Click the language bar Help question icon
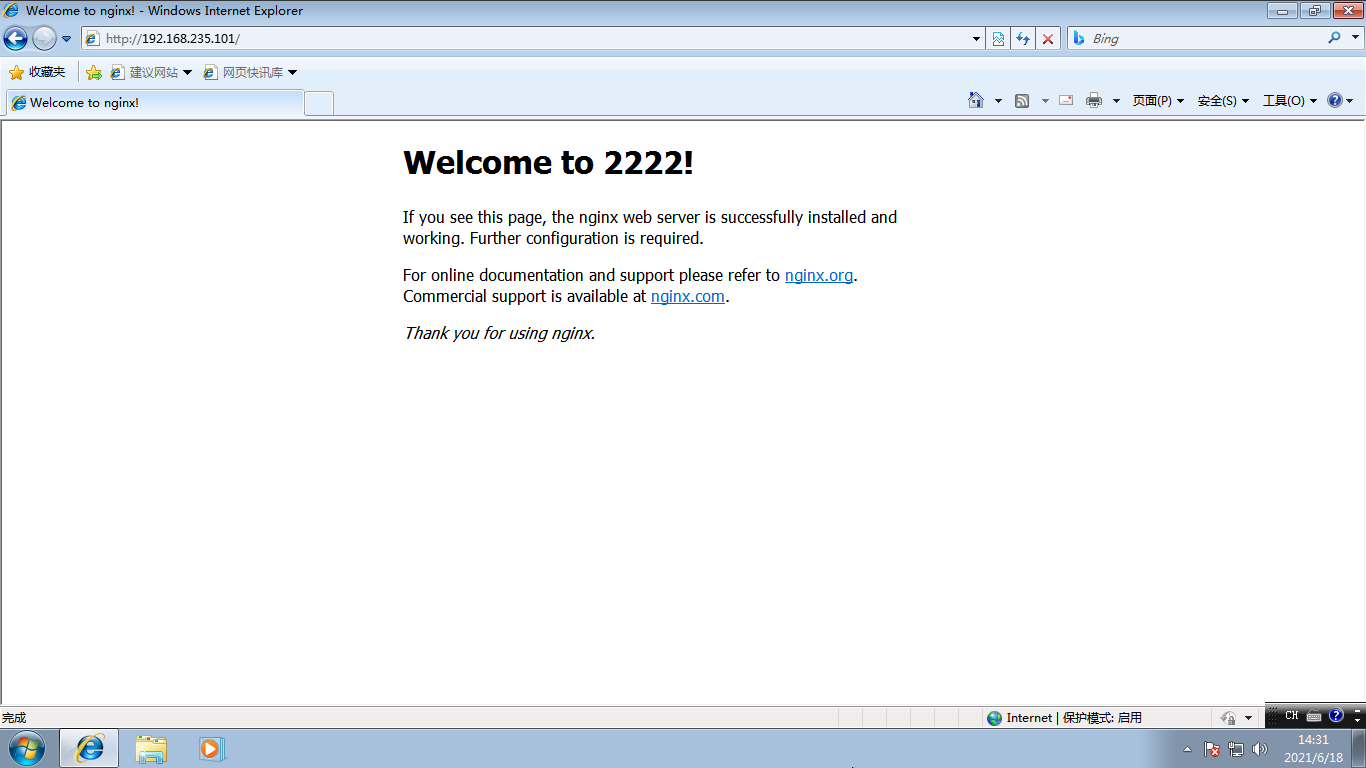Image resolution: width=1366 pixels, height=768 pixels. click(1336, 715)
